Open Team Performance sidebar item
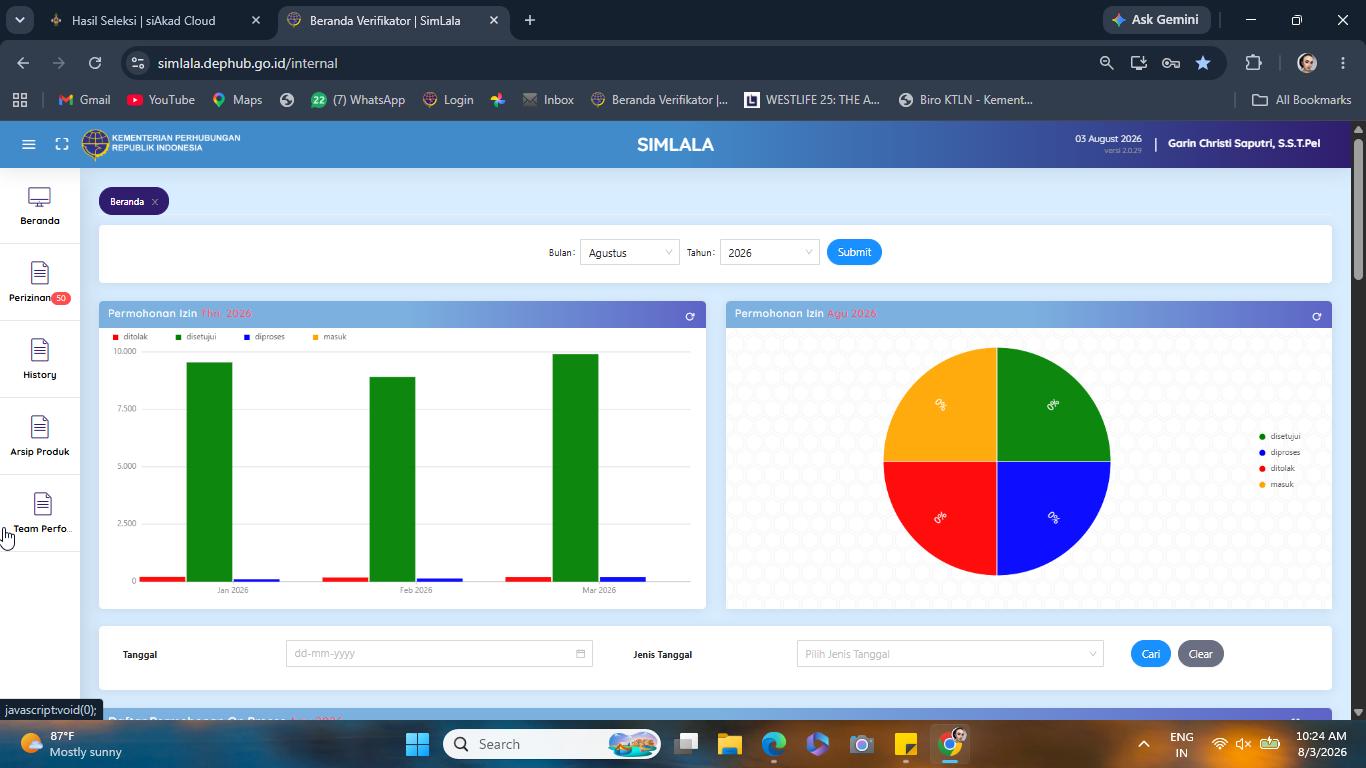This screenshot has width=1366, height=768. (40, 514)
